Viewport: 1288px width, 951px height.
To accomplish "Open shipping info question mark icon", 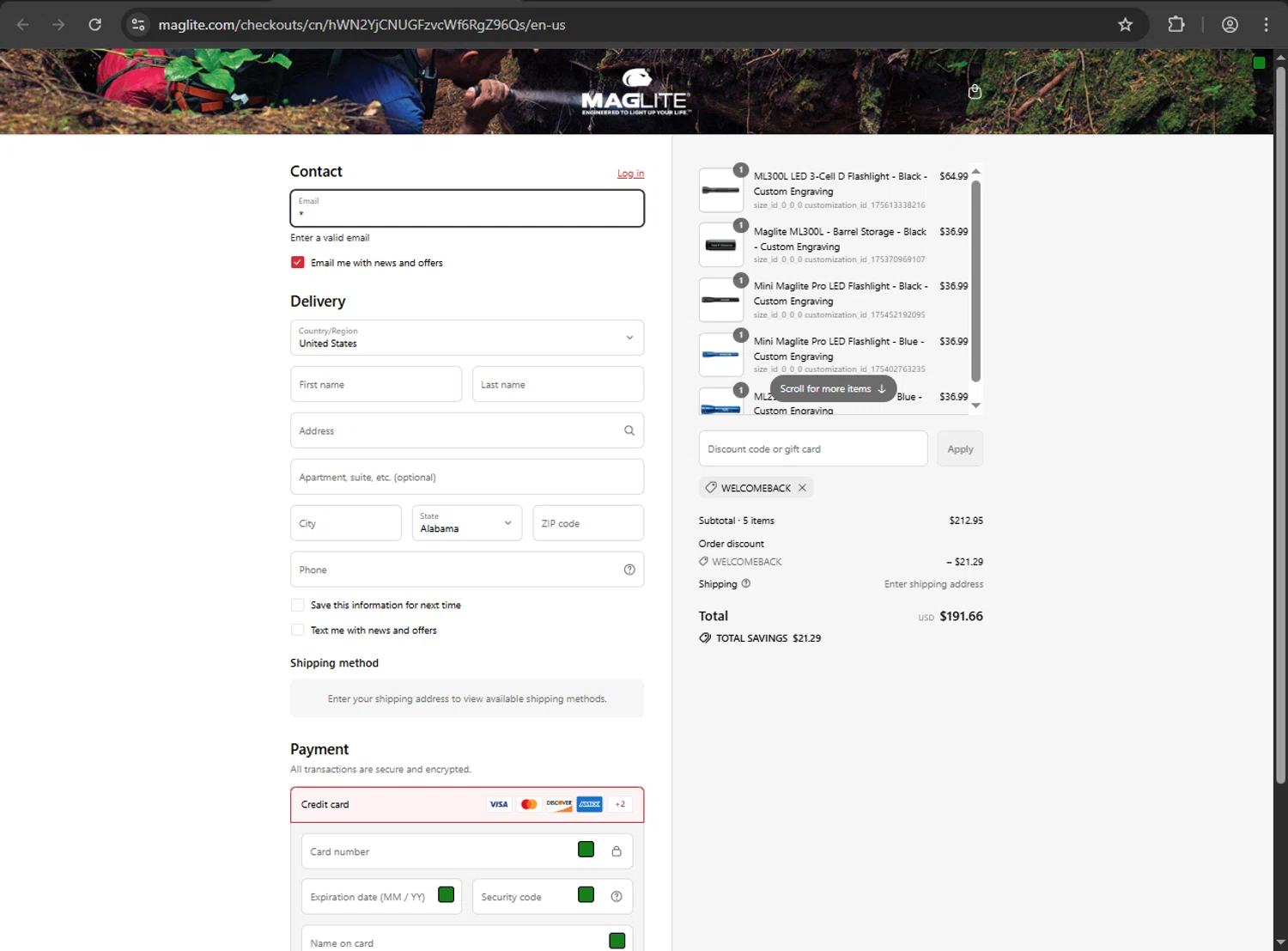I will (745, 583).
